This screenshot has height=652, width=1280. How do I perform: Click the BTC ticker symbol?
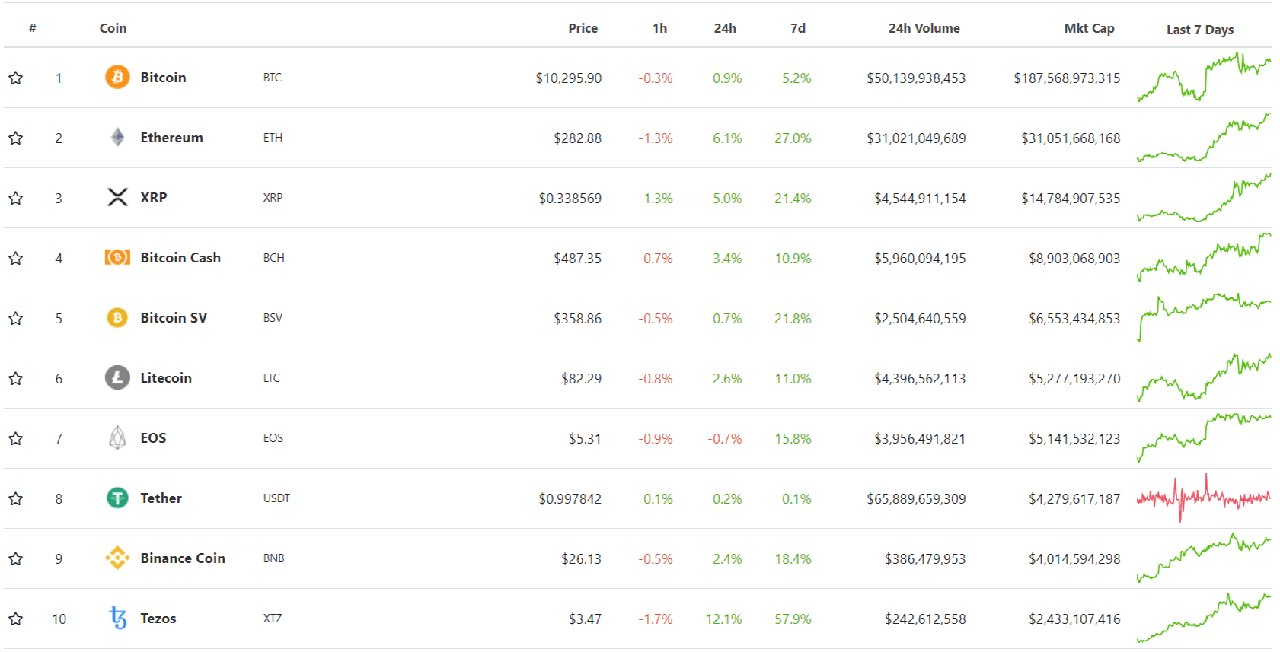pos(272,77)
